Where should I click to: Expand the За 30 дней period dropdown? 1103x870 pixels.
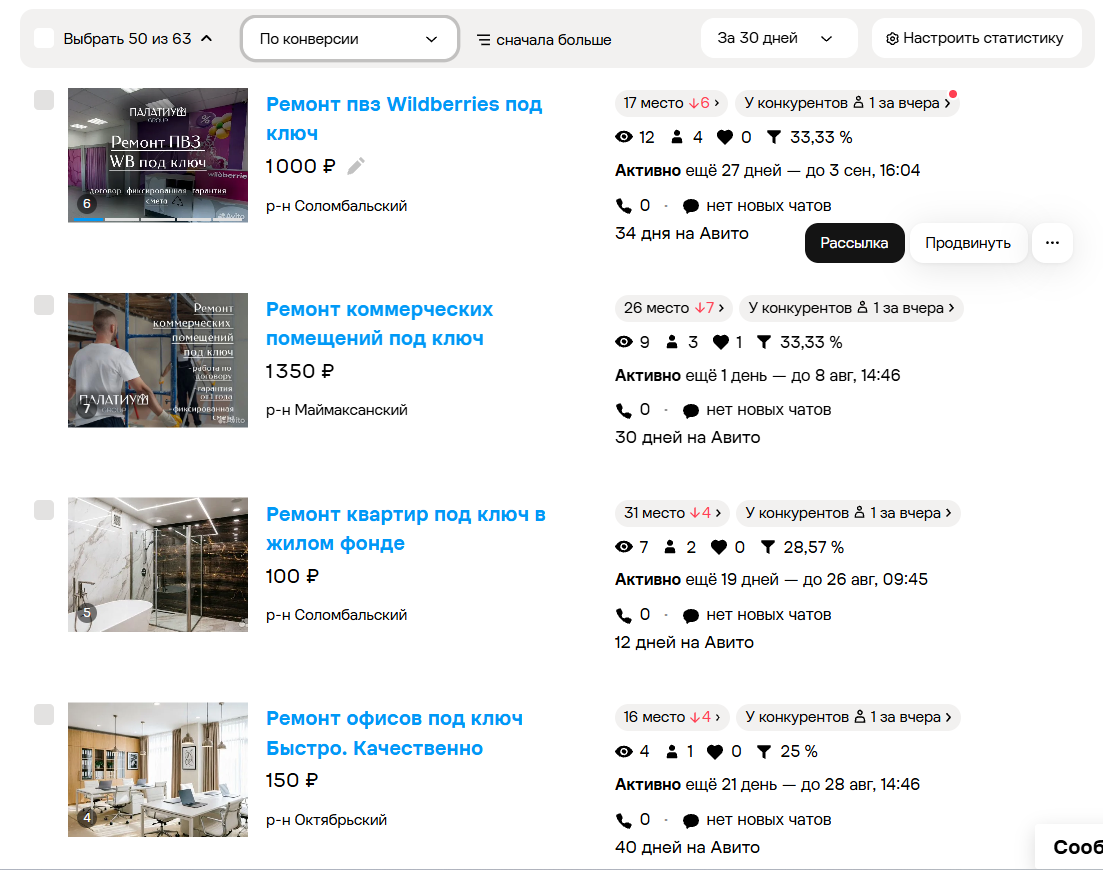779,38
